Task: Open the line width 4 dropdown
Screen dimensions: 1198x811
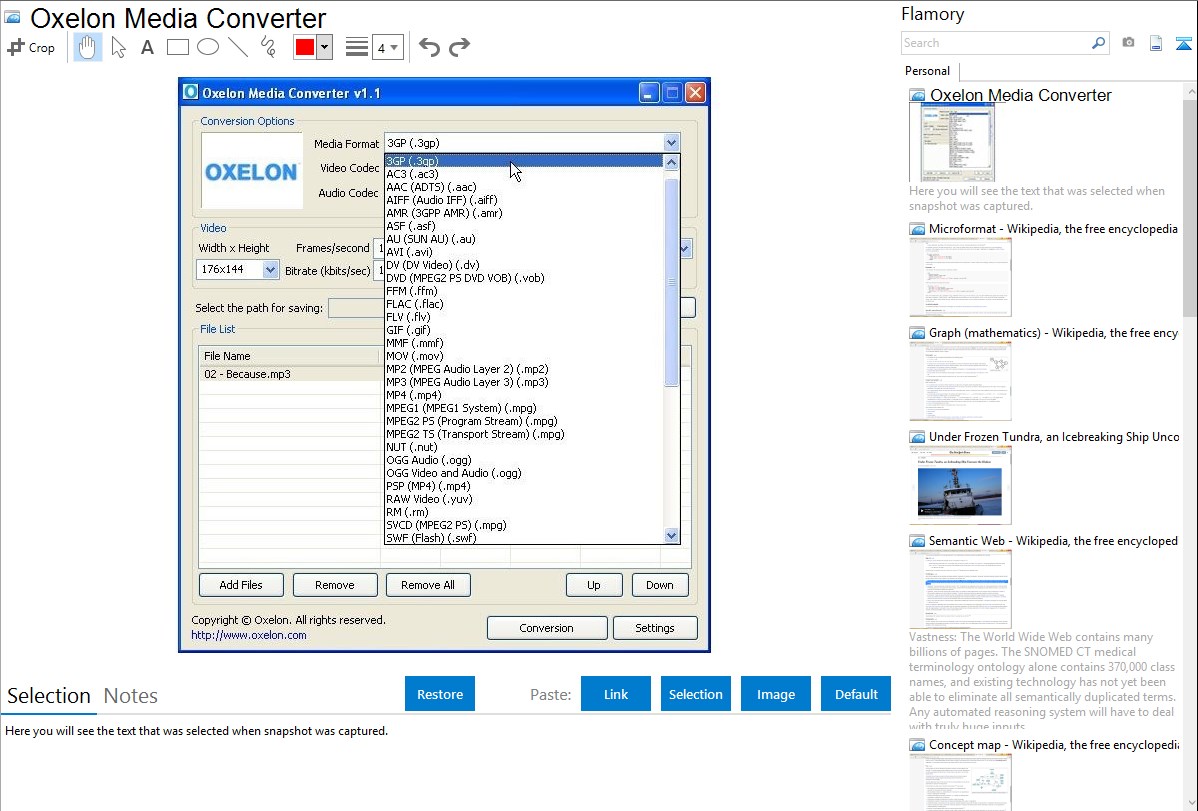Action: [x=388, y=47]
